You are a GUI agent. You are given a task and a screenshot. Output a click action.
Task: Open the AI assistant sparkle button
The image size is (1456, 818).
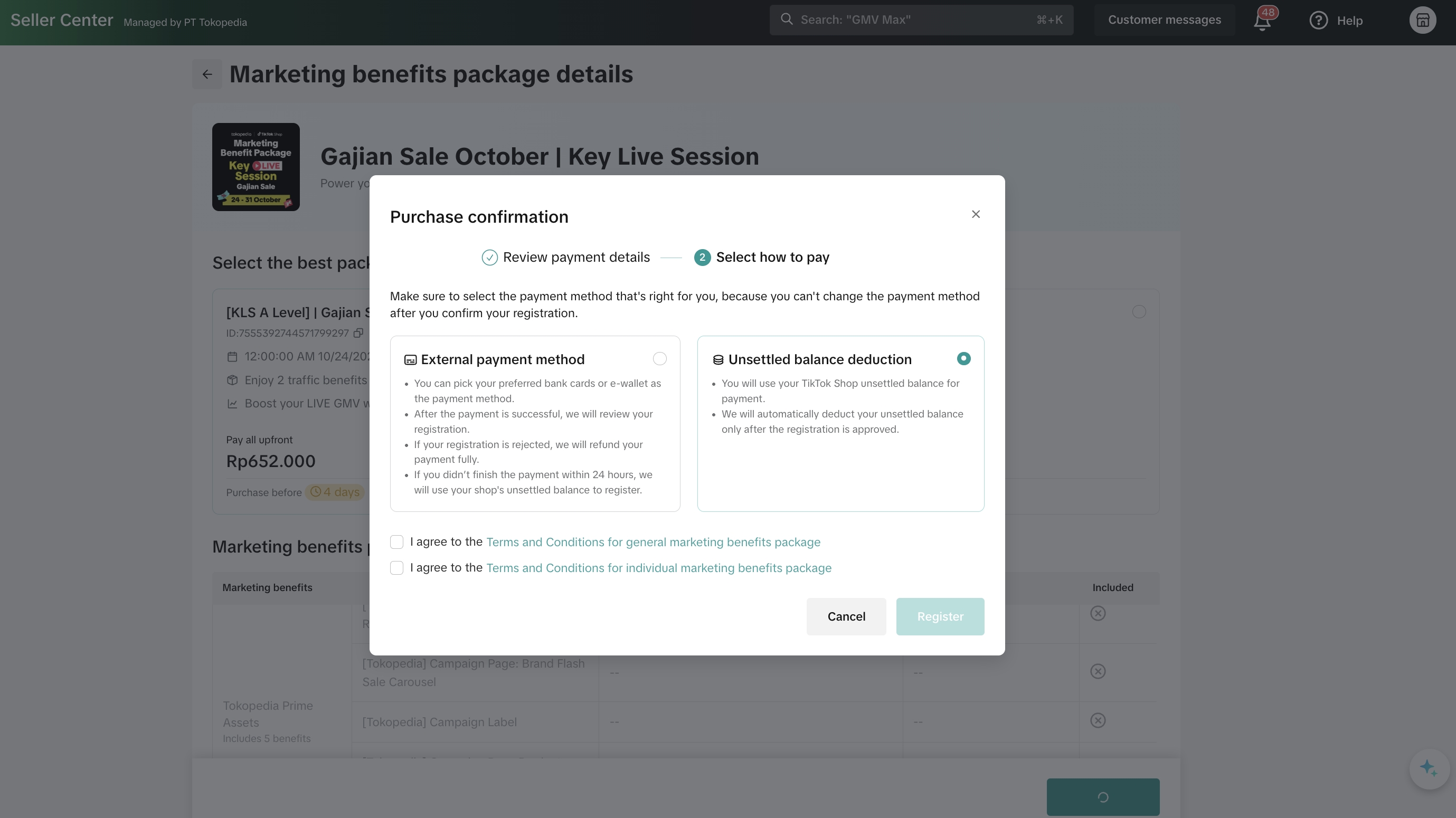pyautogui.click(x=1429, y=768)
